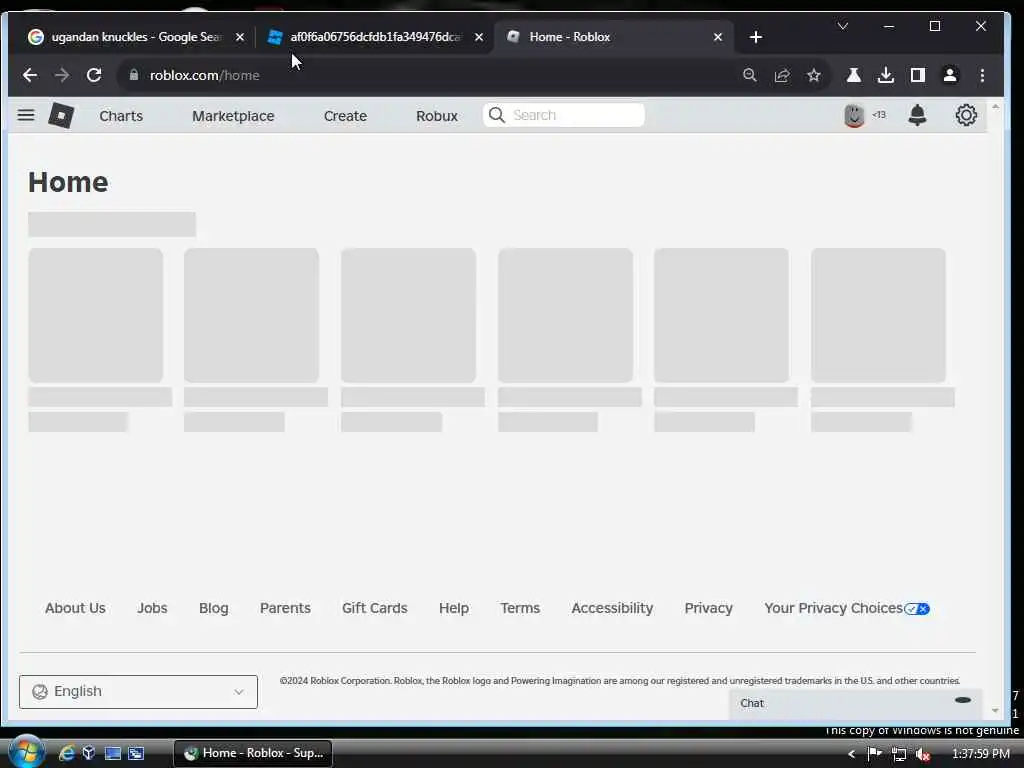Open the Jobs footer link
This screenshot has width=1024, height=768.
pos(152,608)
